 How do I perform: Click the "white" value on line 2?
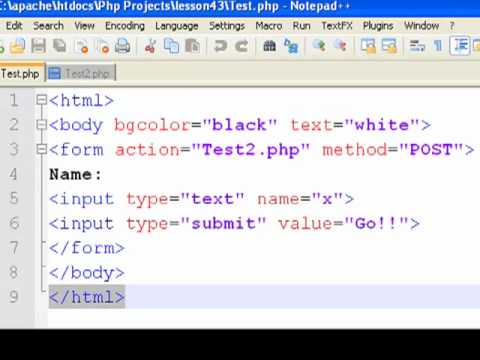point(382,125)
